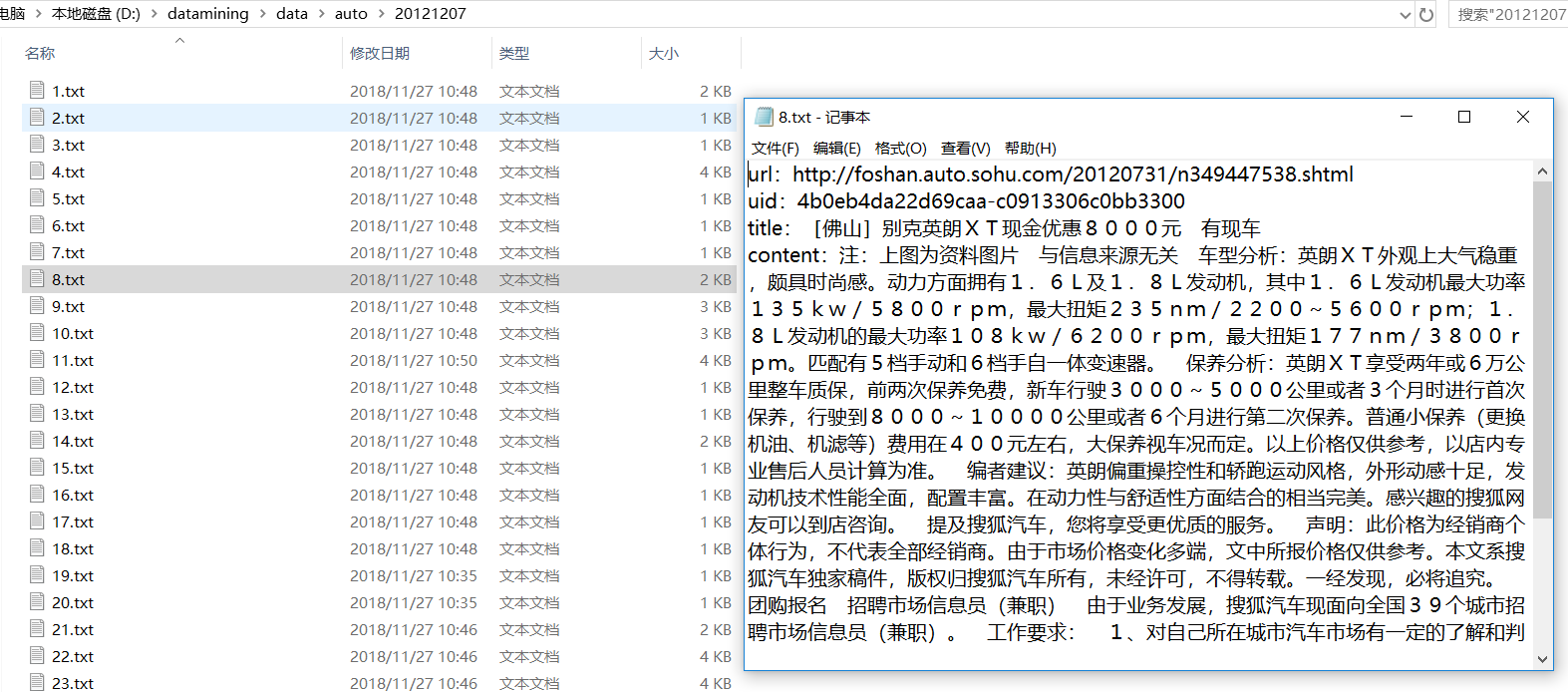Screen dimensions: 1568x692
Task: Open Notepad 文件(F) menu
Action: click(775, 148)
